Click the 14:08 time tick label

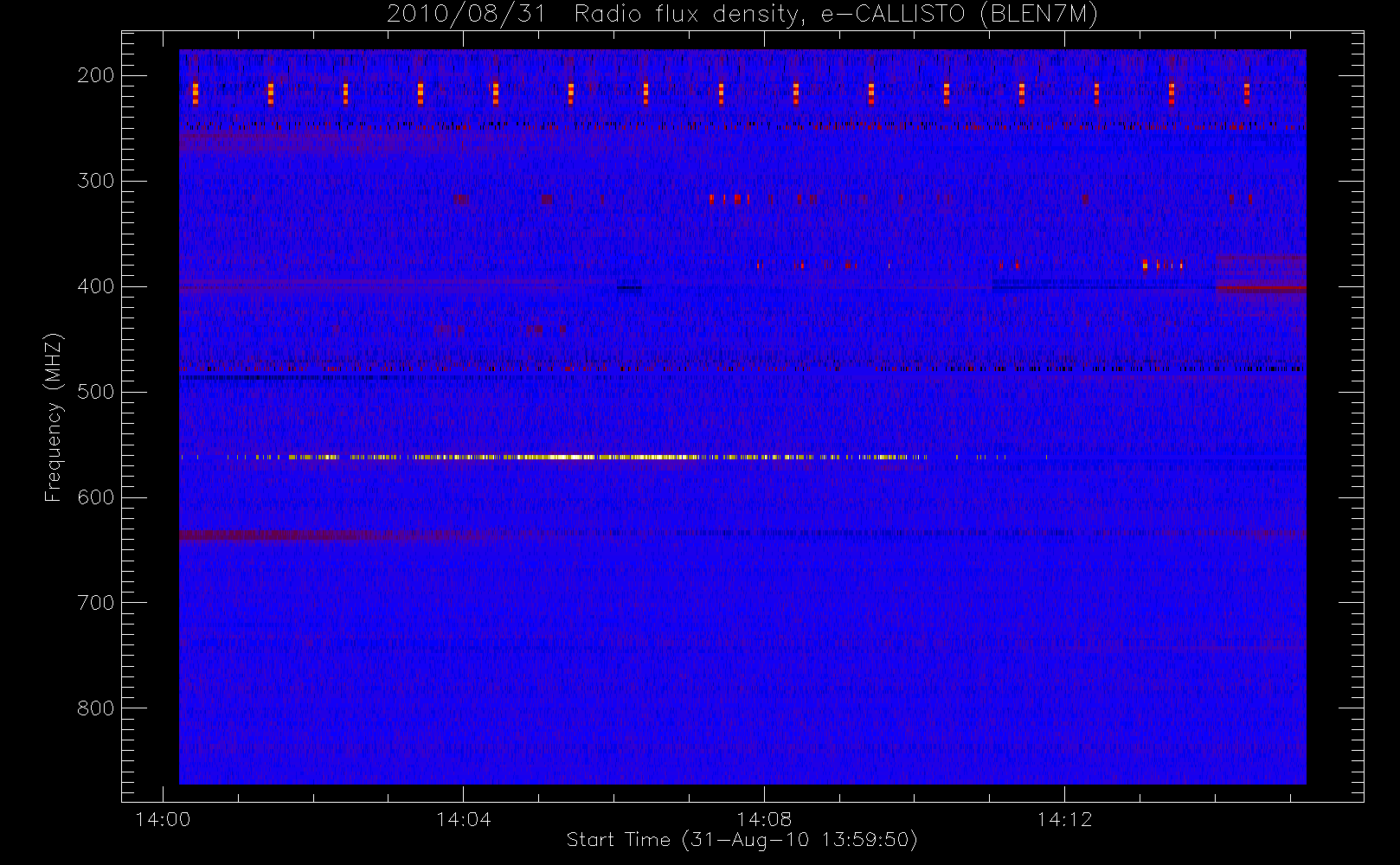[x=763, y=819]
